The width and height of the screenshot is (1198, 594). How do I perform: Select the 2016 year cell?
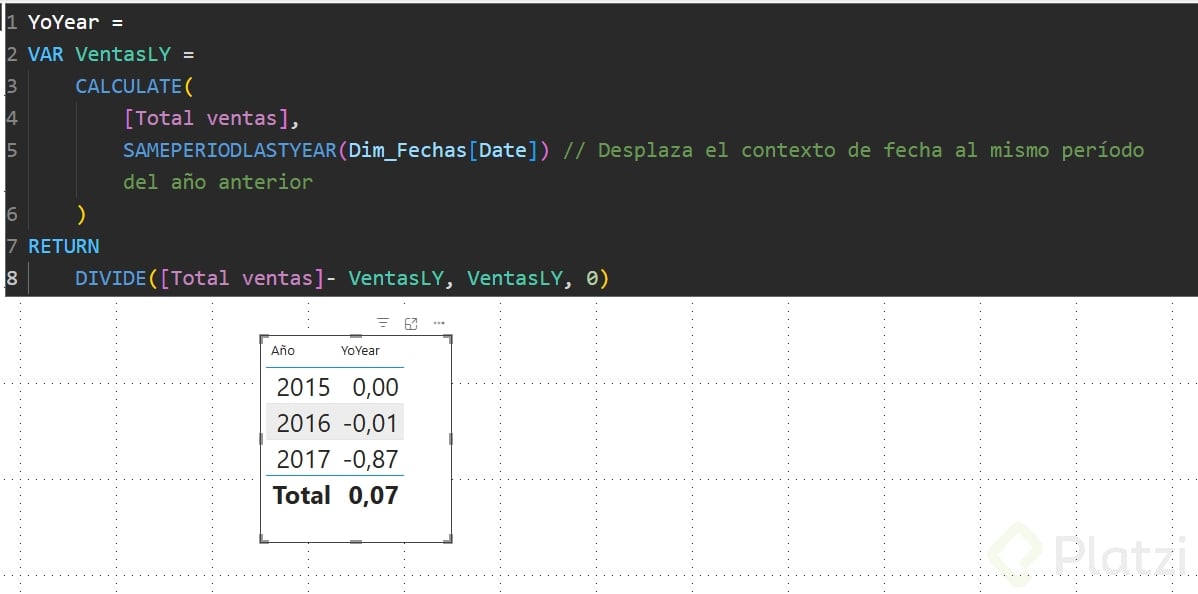tap(303, 424)
